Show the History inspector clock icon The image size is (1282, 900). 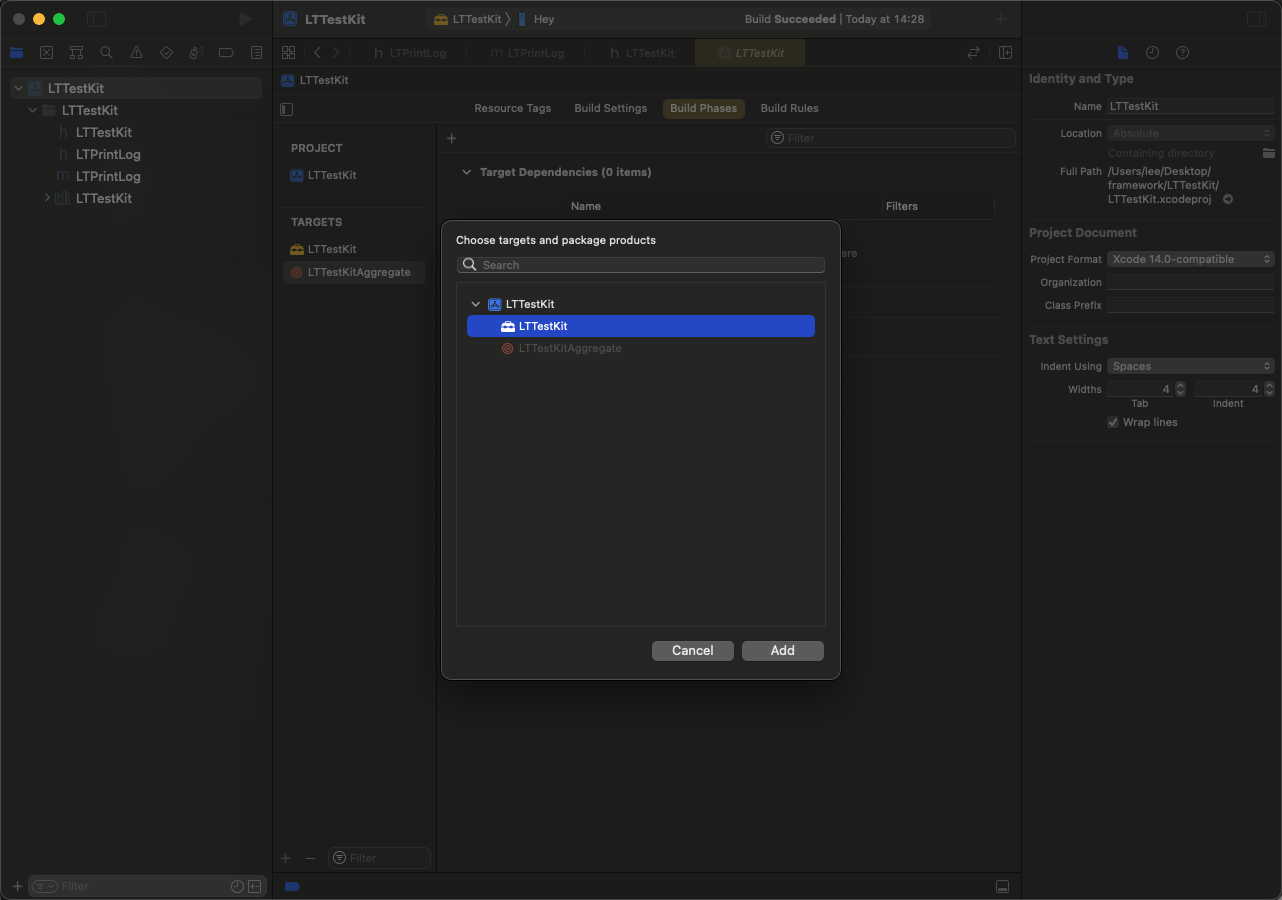click(1152, 53)
